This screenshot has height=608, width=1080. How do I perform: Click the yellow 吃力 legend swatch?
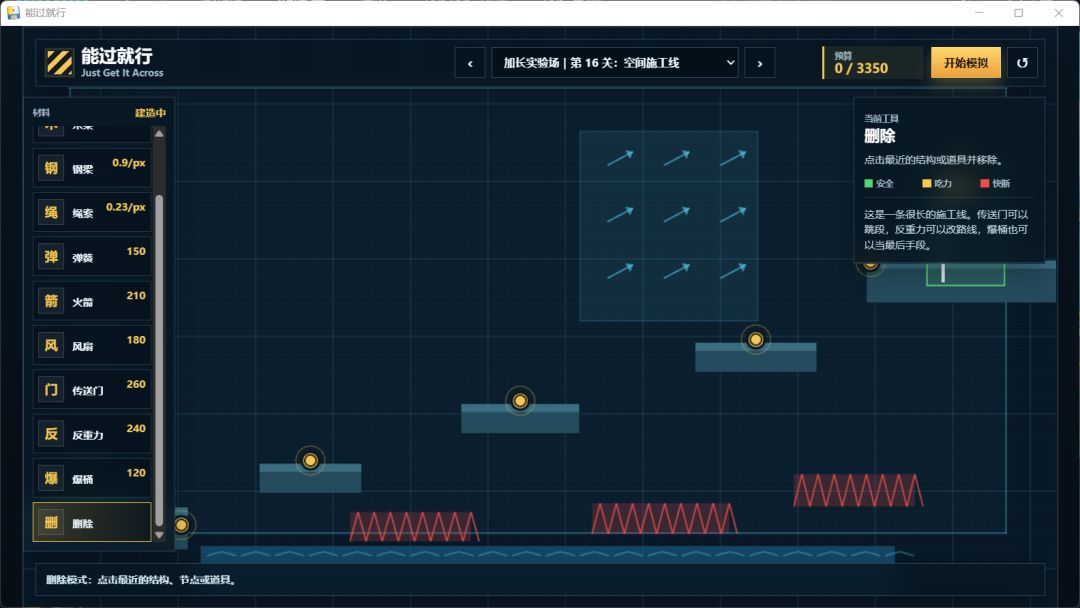point(926,183)
